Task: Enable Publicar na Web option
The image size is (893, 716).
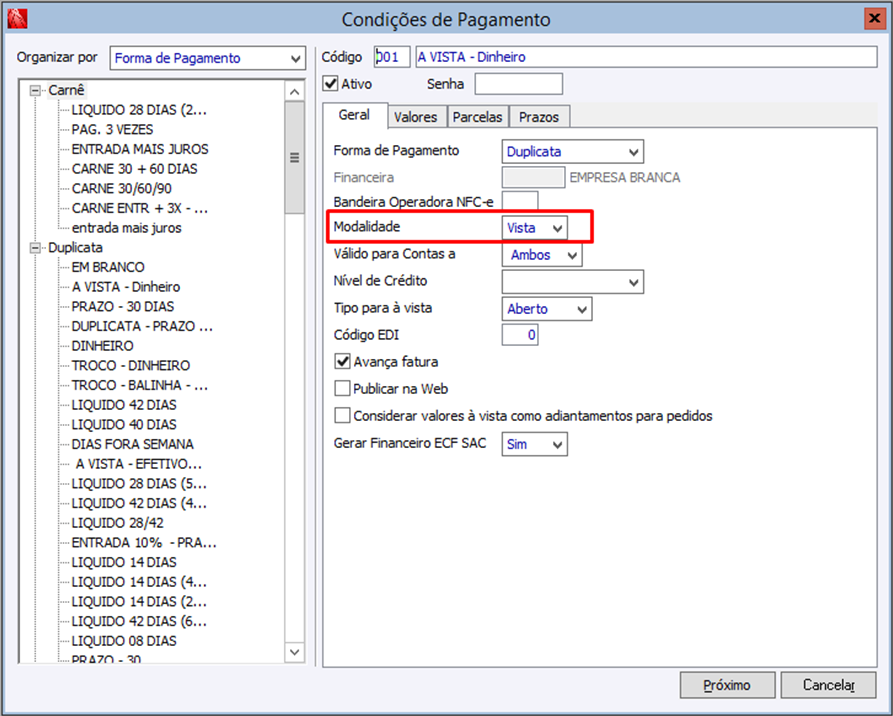Action: tap(343, 389)
